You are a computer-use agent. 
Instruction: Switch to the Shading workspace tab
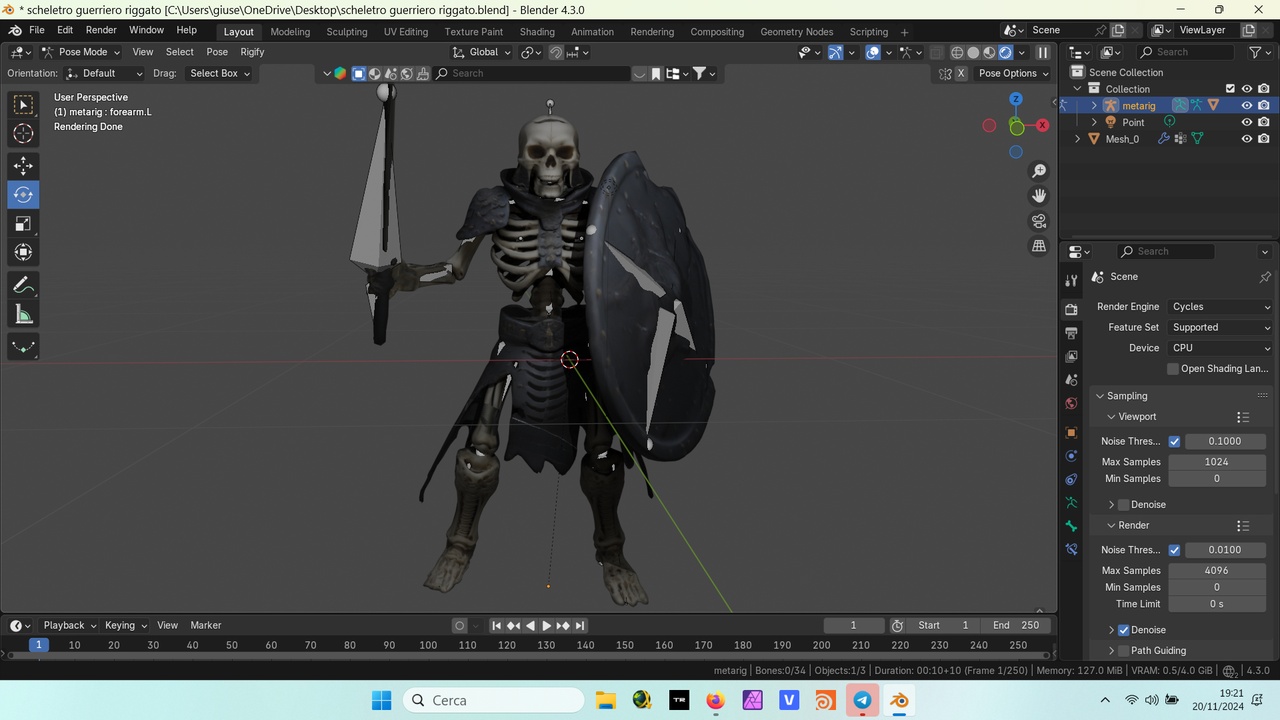pyautogui.click(x=537, y=32)
